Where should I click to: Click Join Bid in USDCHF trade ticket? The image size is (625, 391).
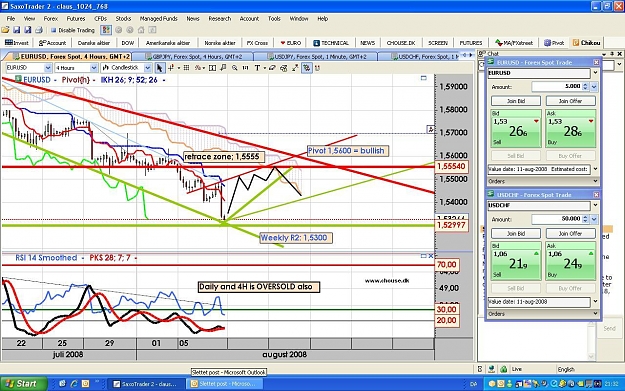point(516,234)
